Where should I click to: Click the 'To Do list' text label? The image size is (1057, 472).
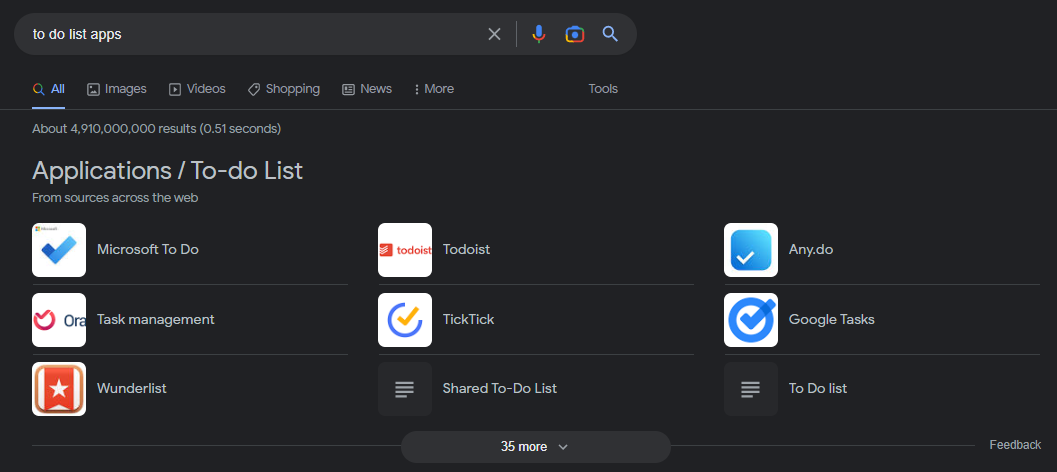pyautogui.click(x=818, y=388)
